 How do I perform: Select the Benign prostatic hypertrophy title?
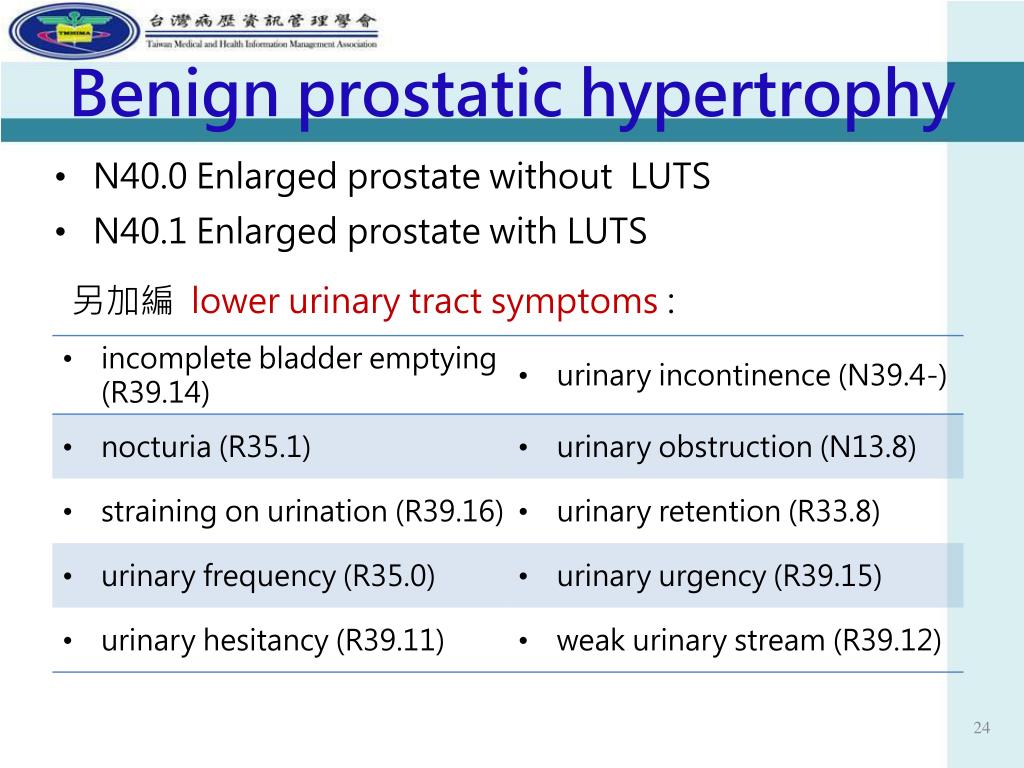pyautogui.click(x=513, y=96)
